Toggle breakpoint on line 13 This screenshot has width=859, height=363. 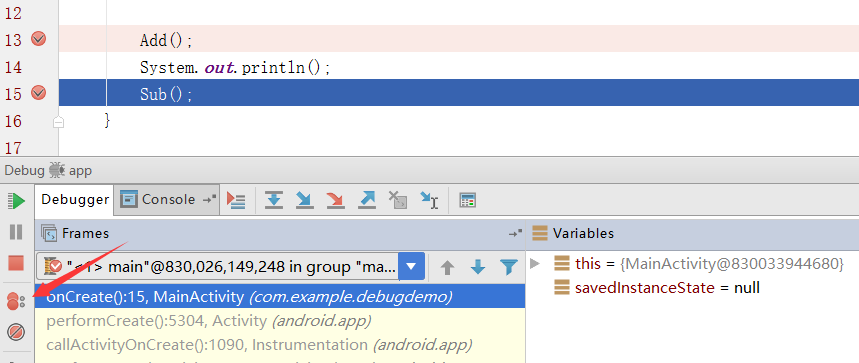(x=38, y=39)
